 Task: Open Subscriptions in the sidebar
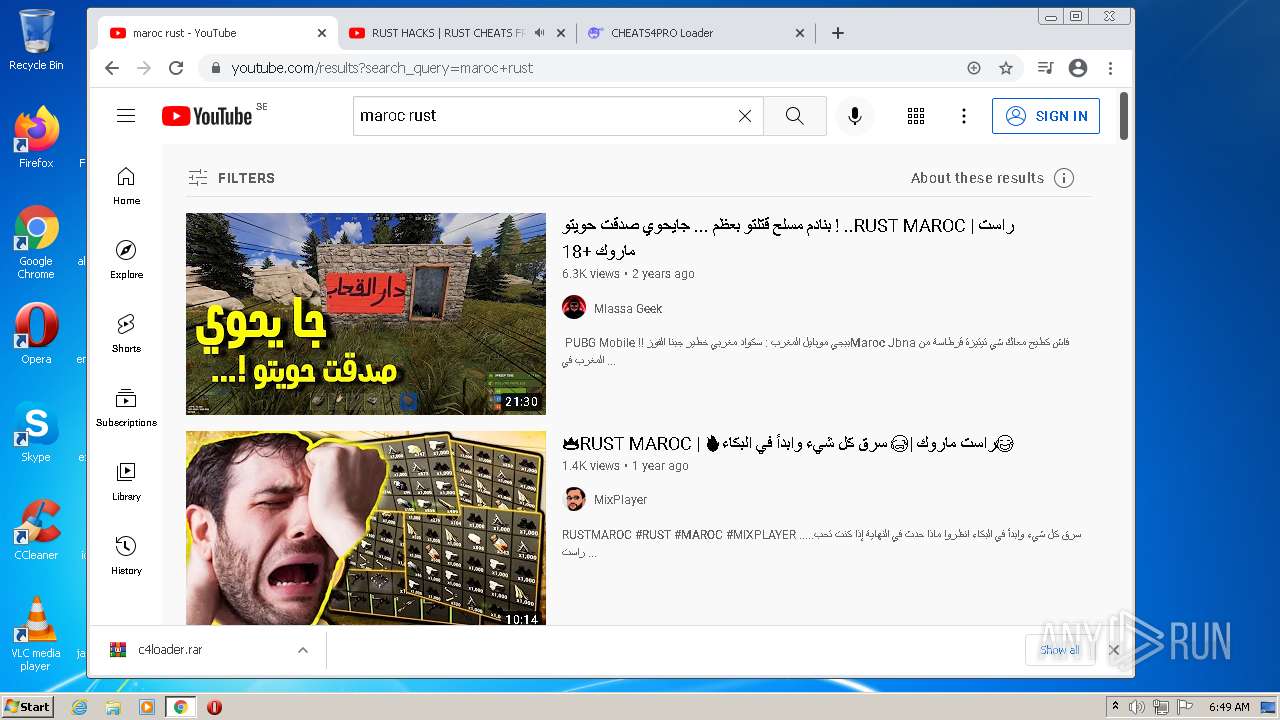126,408
